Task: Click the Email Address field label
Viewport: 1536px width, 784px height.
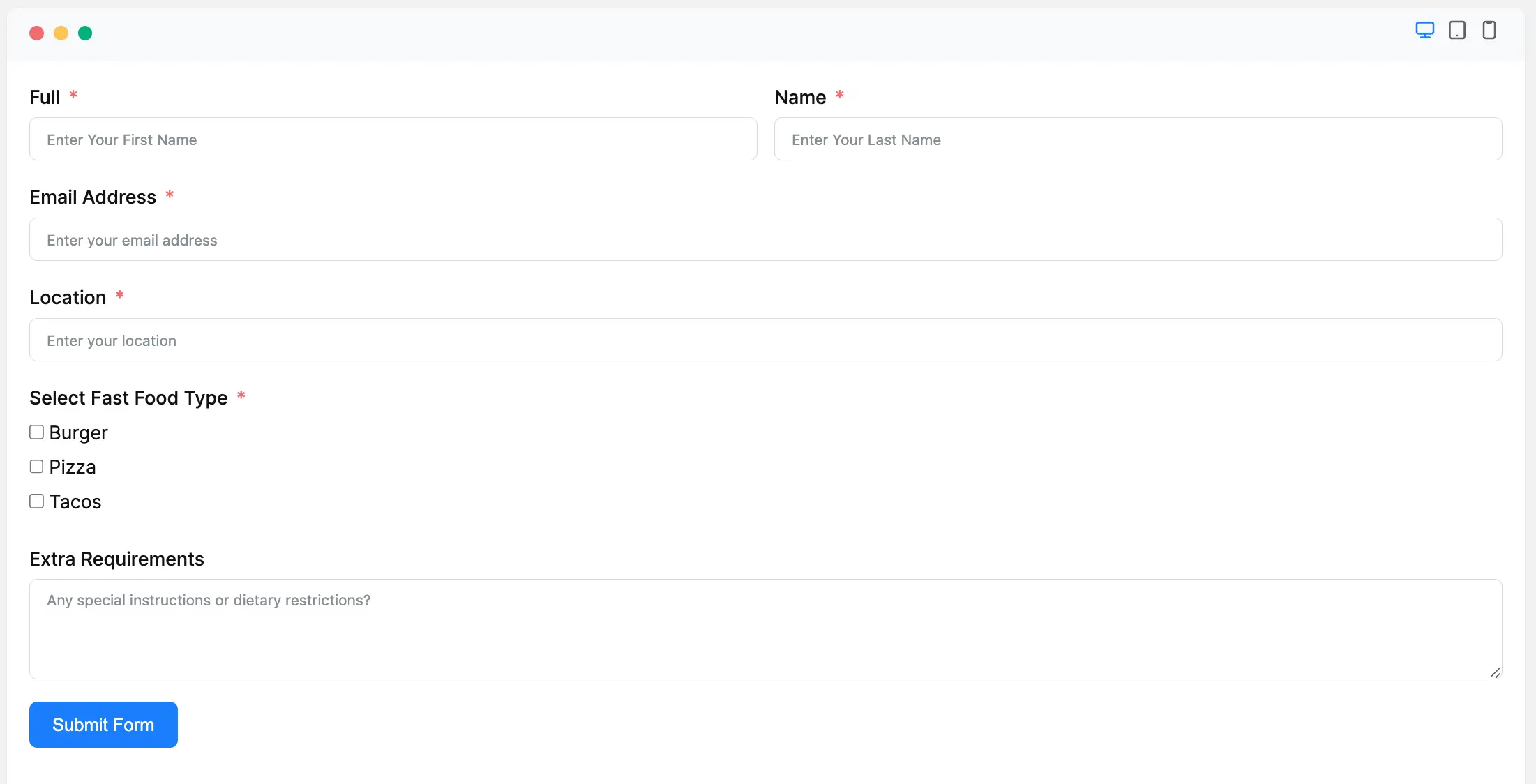Action: (93, 197)
